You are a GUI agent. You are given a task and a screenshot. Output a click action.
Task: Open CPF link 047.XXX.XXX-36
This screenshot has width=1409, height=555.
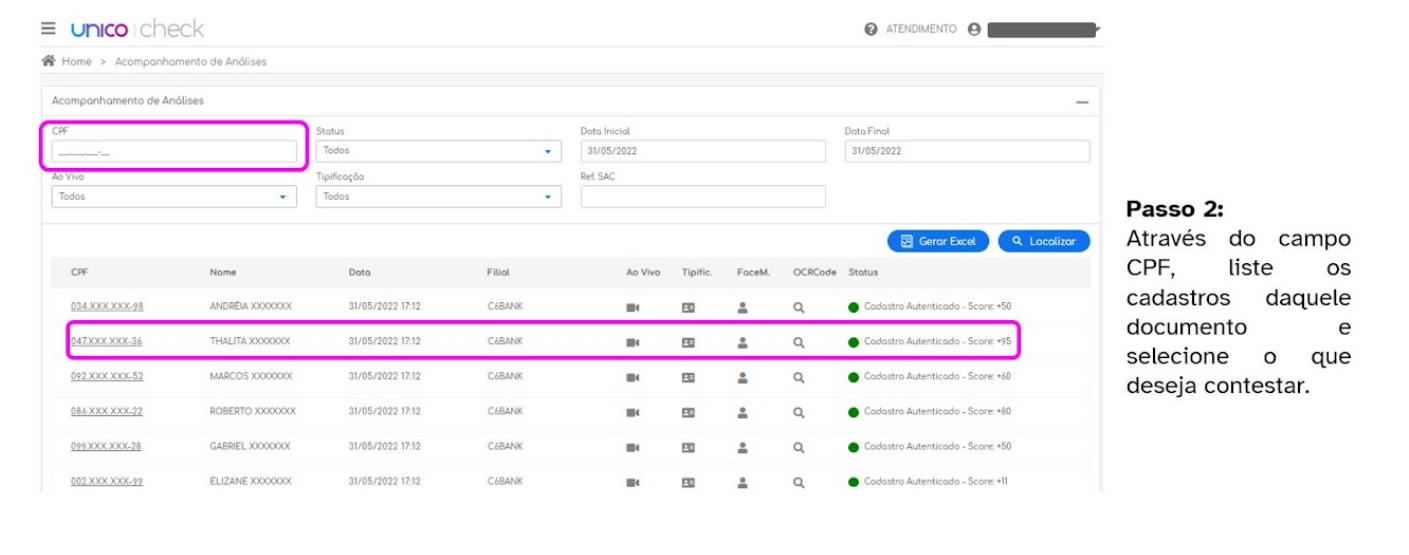tap(106, 341)
